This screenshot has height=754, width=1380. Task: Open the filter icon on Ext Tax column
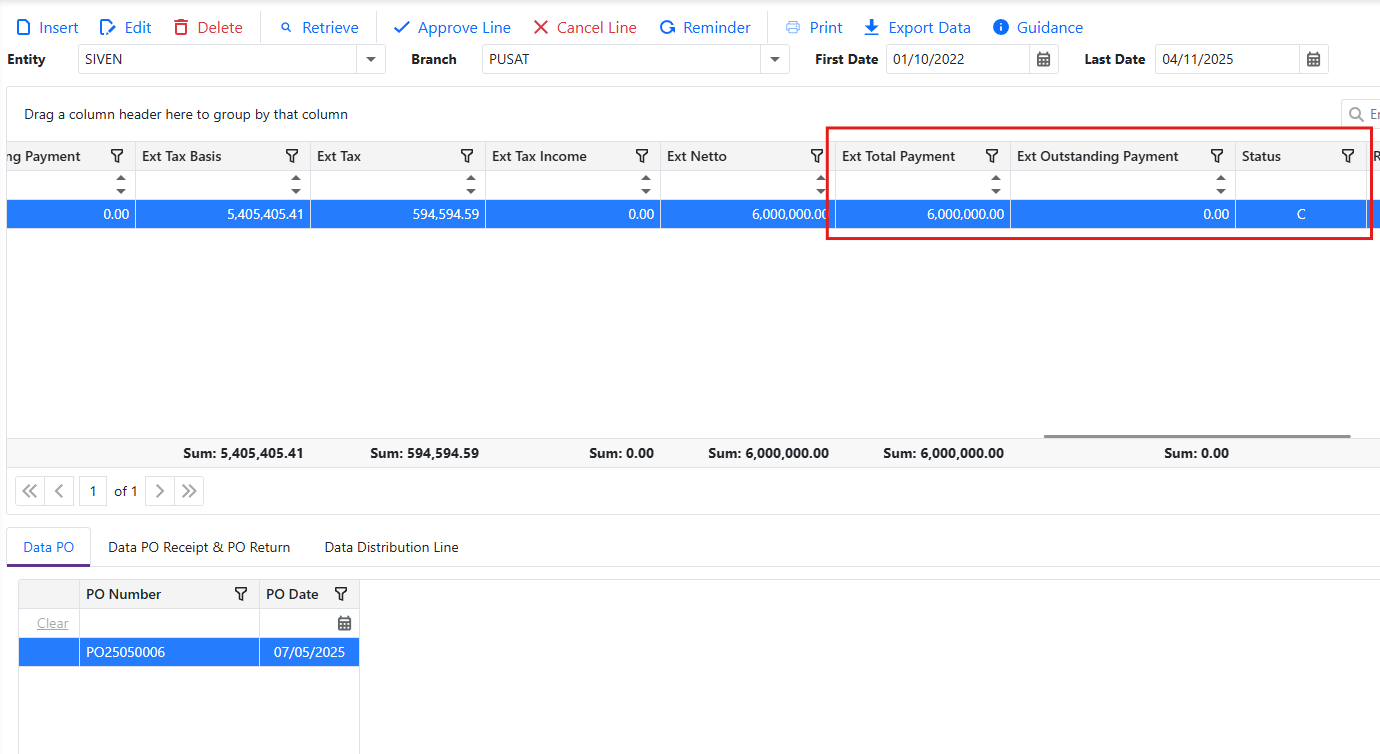pos(467,156)
